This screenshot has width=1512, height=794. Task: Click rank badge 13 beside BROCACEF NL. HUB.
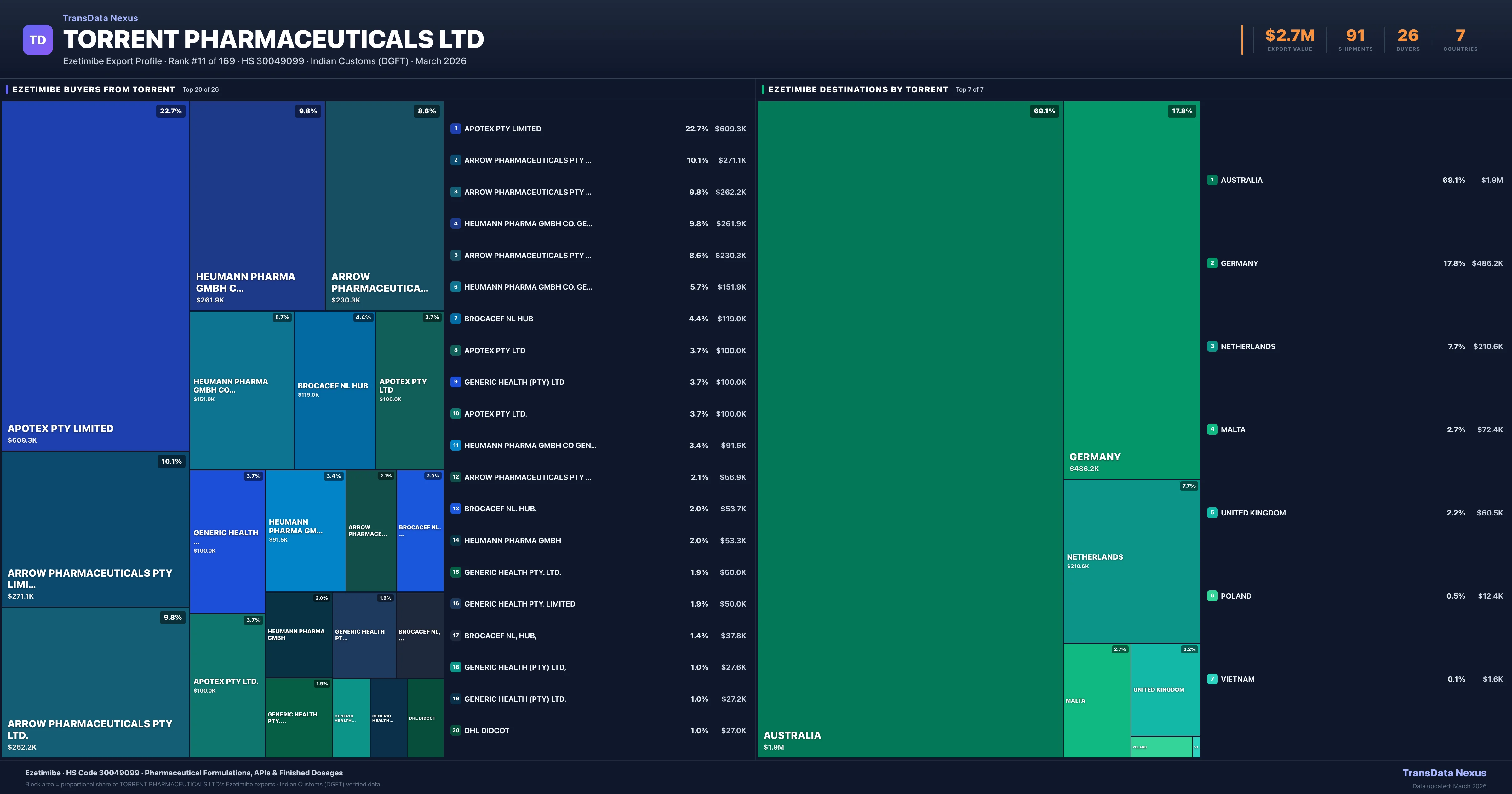(x=455, y=509)
